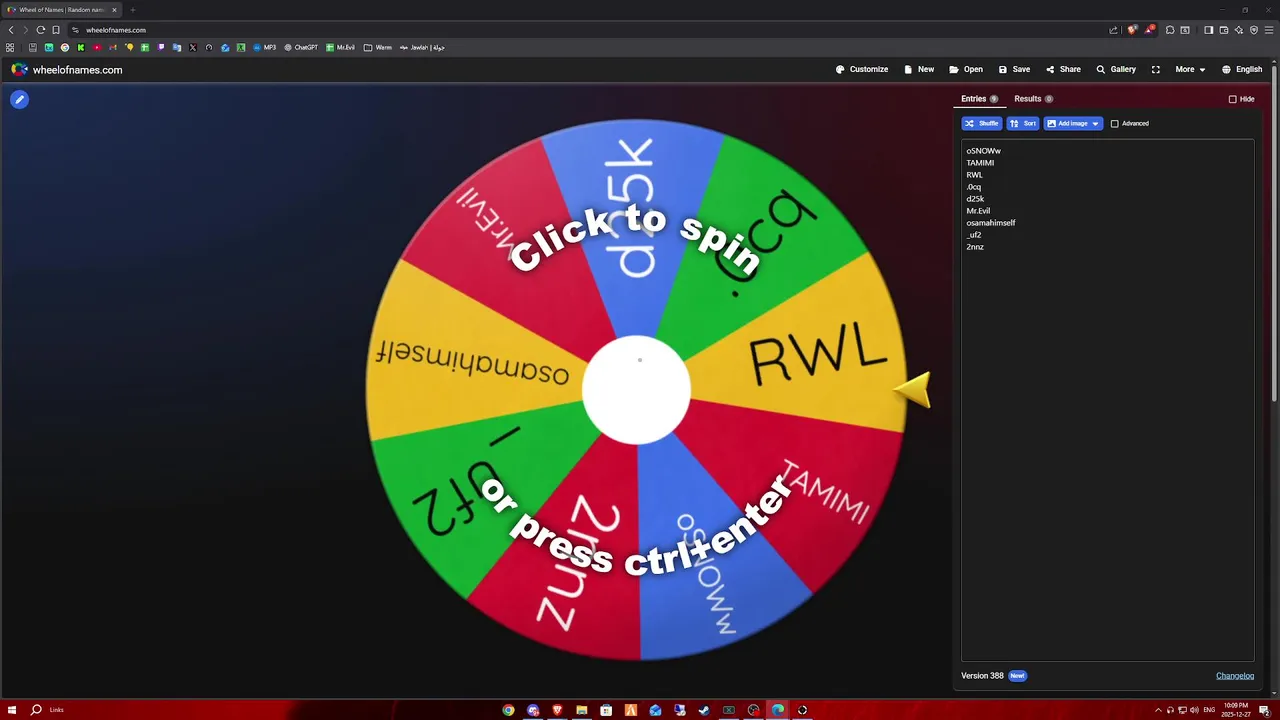Viewport: 1280px width, 720px height.
Task: Open Steam from the taskbar
Action: click(x=704, y=710)
